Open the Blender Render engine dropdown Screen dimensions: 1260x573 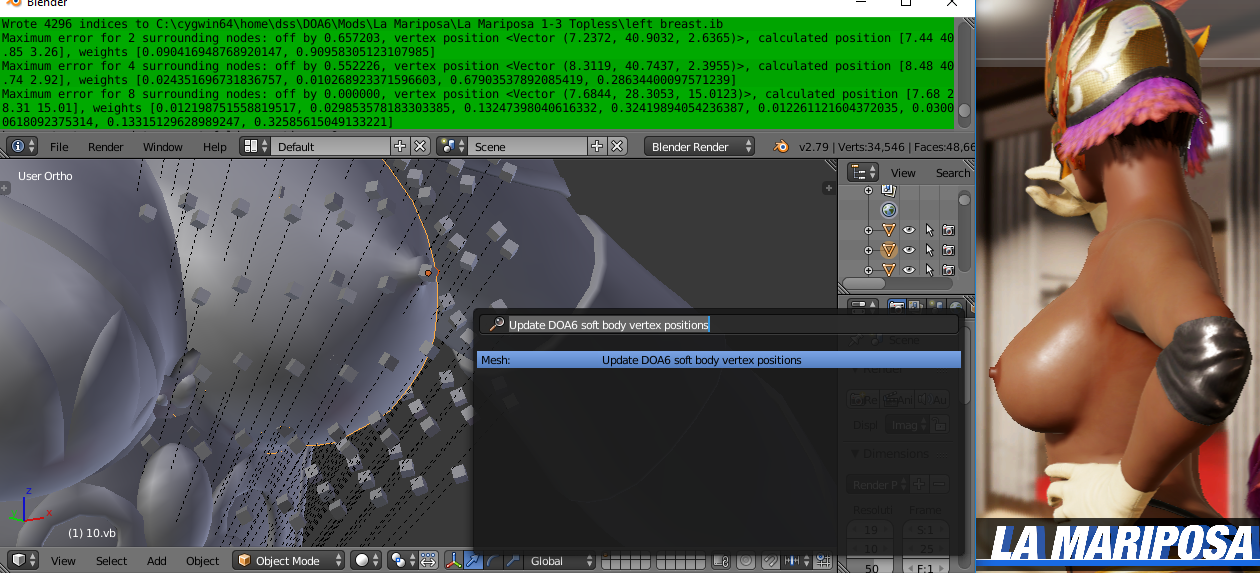(700, 146)
